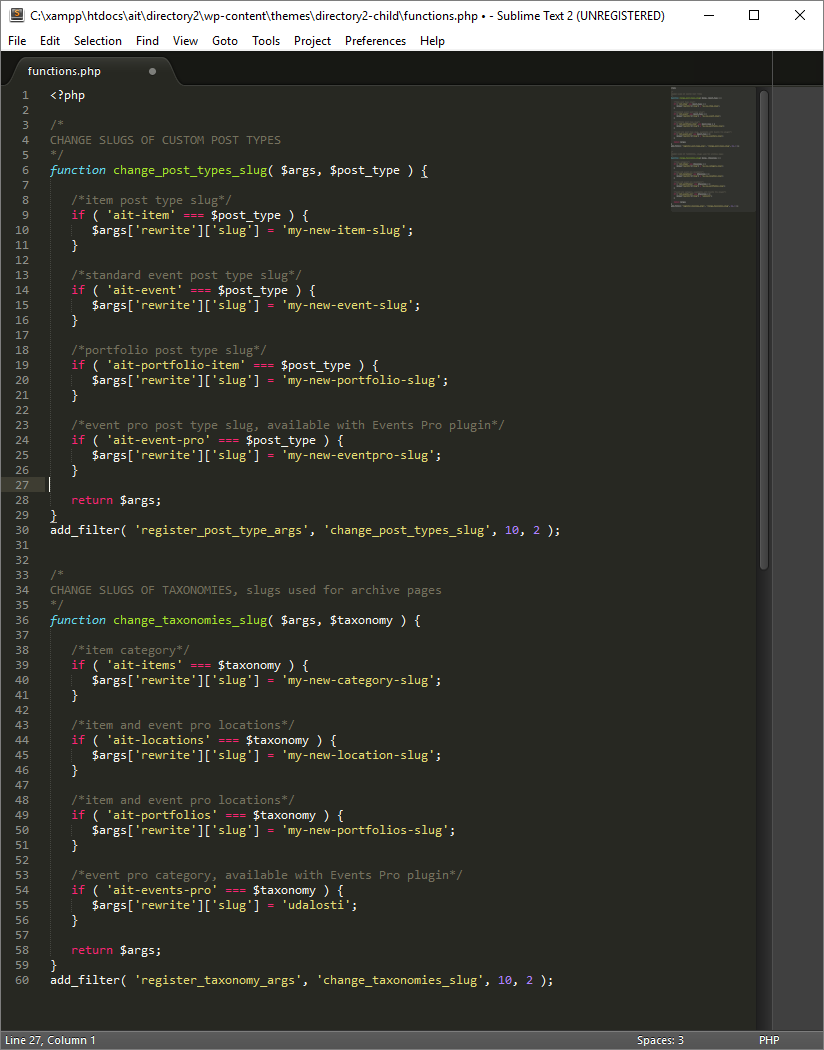Click the '/*item category*/' comment
The width and height of the screenshot is (824, 1050).
[x=131, y=650]
